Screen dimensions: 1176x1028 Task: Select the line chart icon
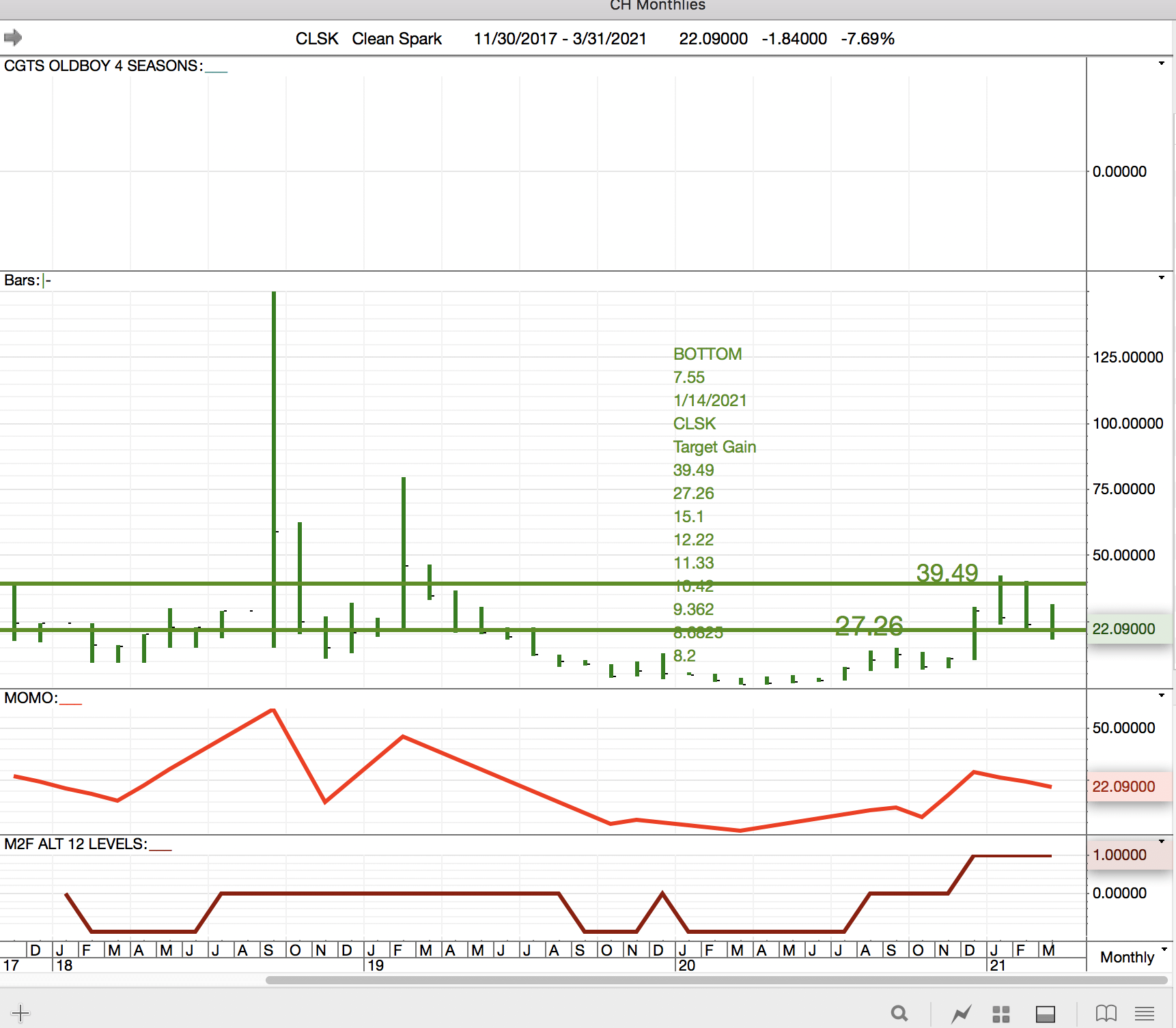(961, 1014)
